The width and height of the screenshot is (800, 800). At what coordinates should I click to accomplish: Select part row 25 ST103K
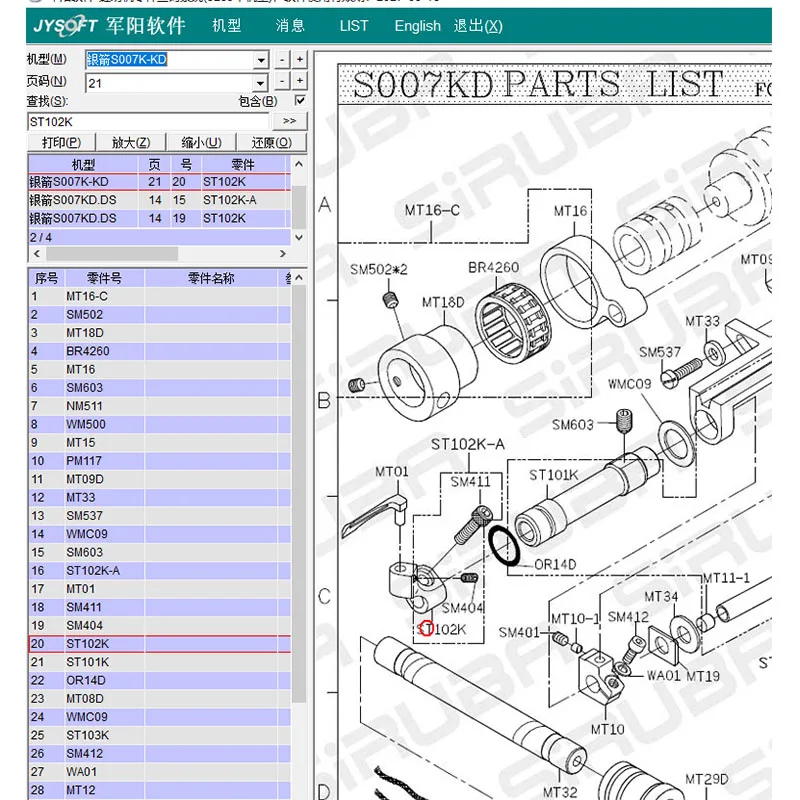(x=159, y=735)
